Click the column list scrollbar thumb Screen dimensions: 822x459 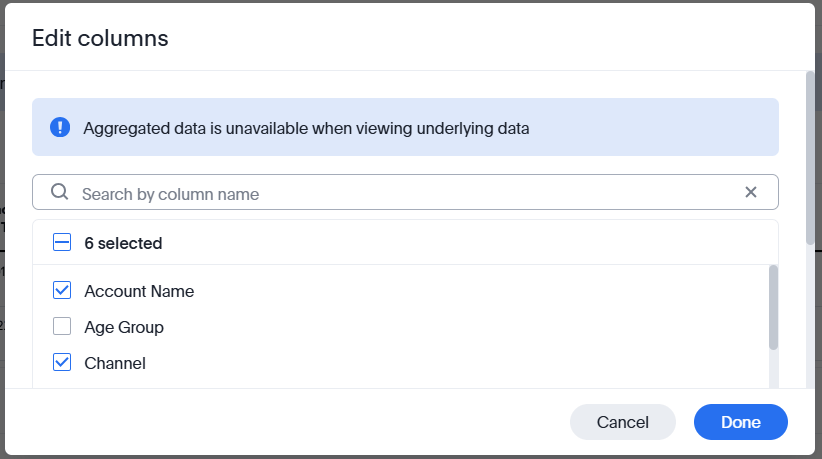click(773, 307)
